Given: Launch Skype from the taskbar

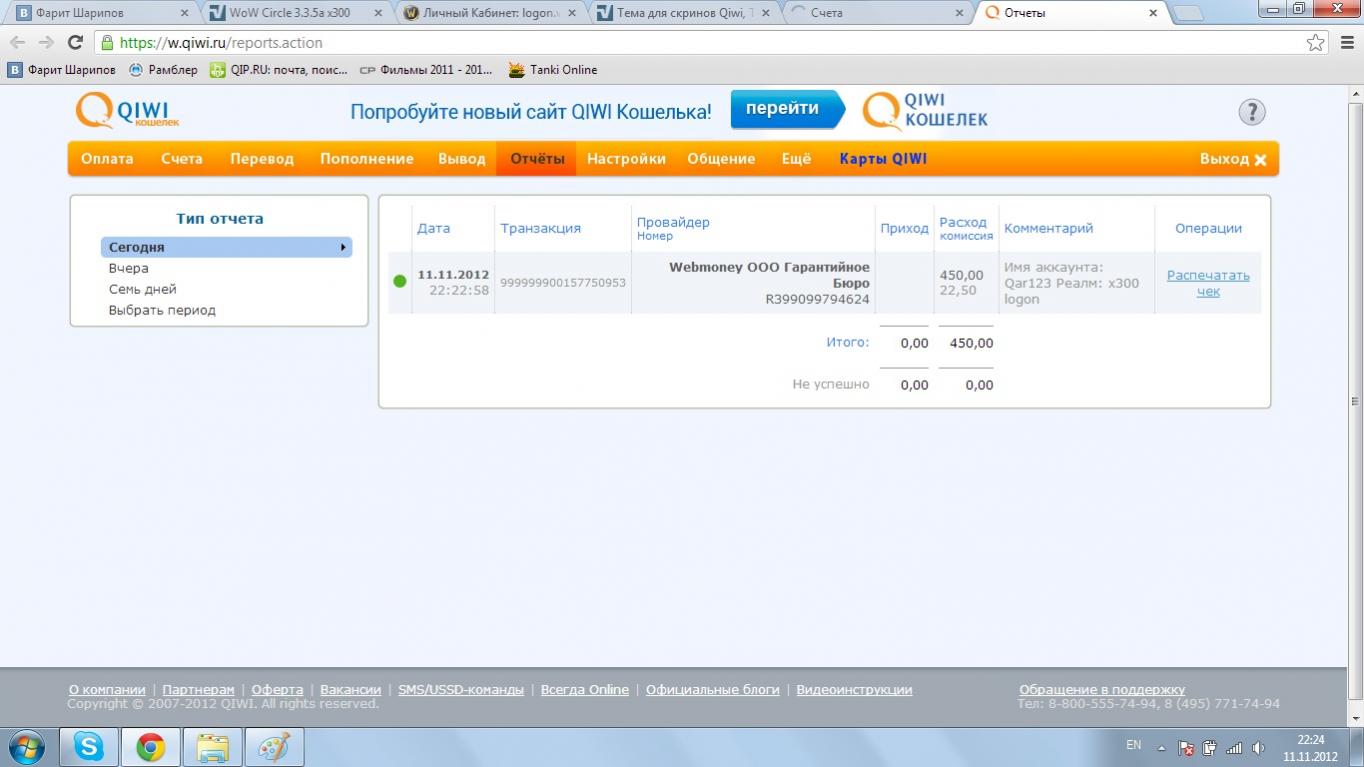Looking at the screenshot, I should (x=89, y=747).
